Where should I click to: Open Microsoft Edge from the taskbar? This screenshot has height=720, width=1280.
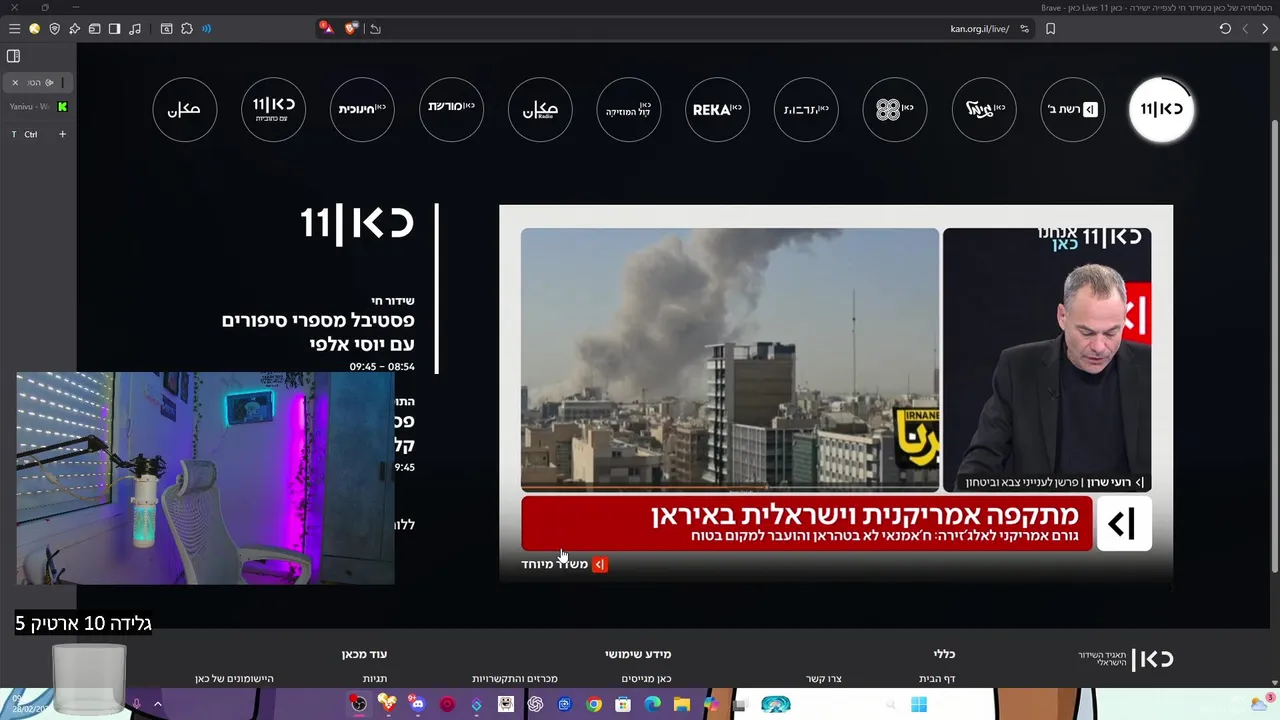coord(653,705)
